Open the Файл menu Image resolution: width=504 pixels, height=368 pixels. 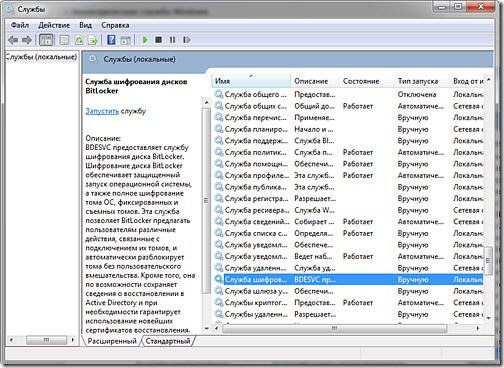pos(20,25)
